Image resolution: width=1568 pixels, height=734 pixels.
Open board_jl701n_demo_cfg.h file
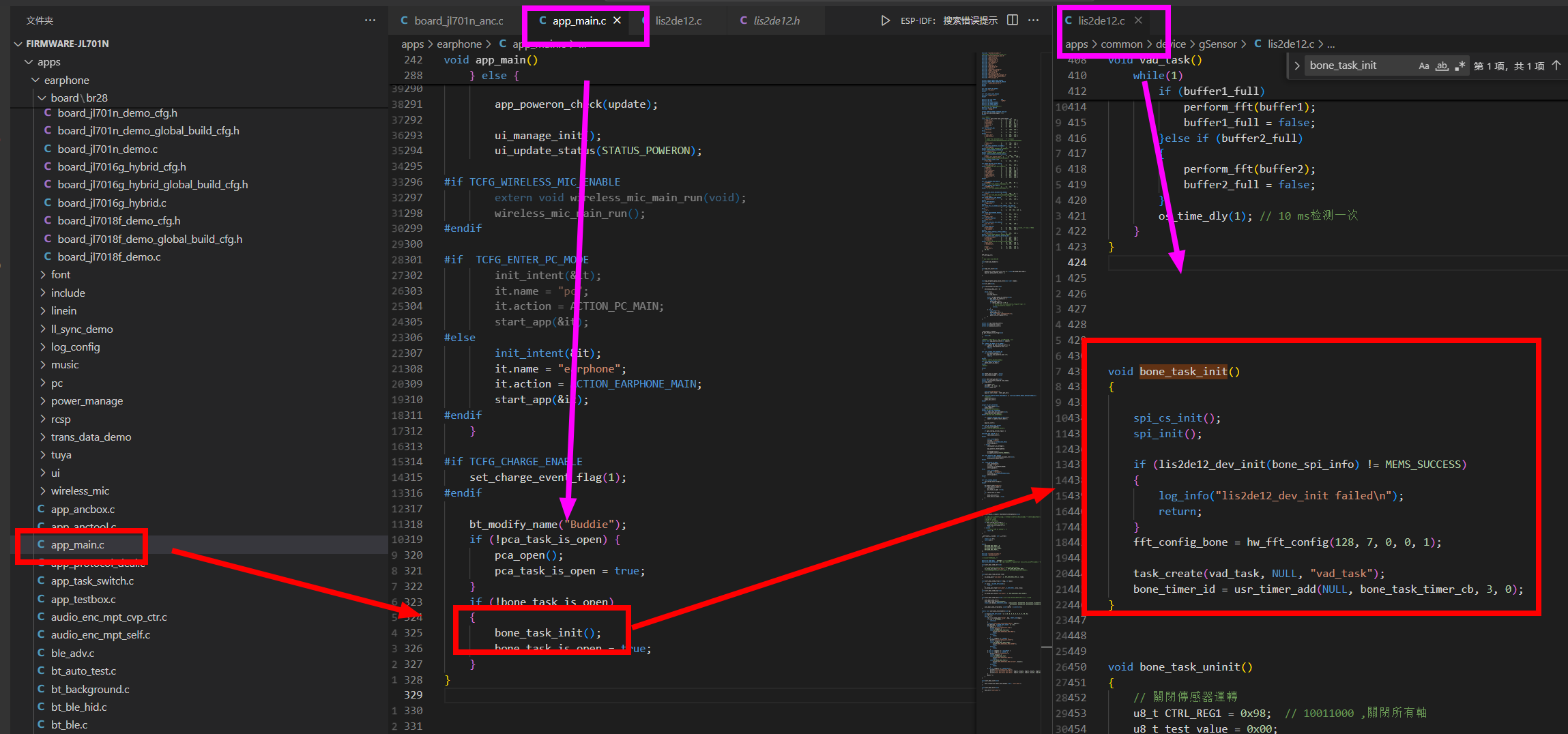point(117,113)
